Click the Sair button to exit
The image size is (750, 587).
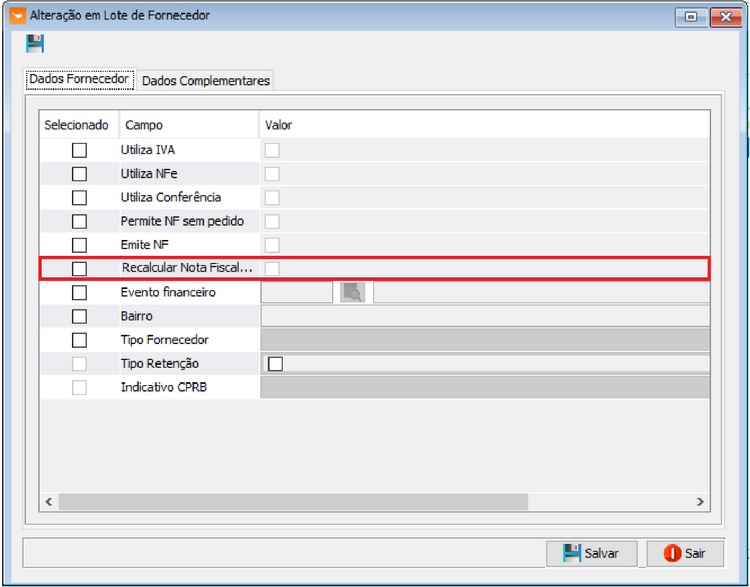point(685,553)
